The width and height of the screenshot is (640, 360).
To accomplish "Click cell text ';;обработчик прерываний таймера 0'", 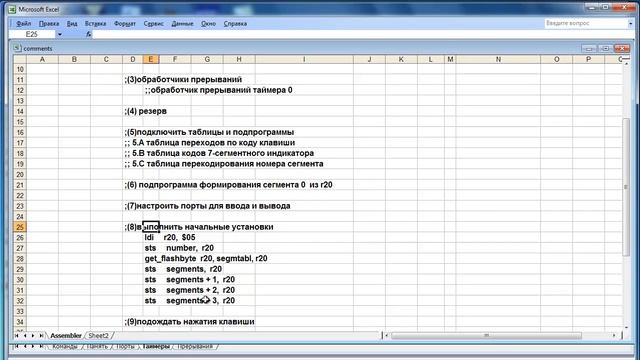I will [x=218, y=90].
